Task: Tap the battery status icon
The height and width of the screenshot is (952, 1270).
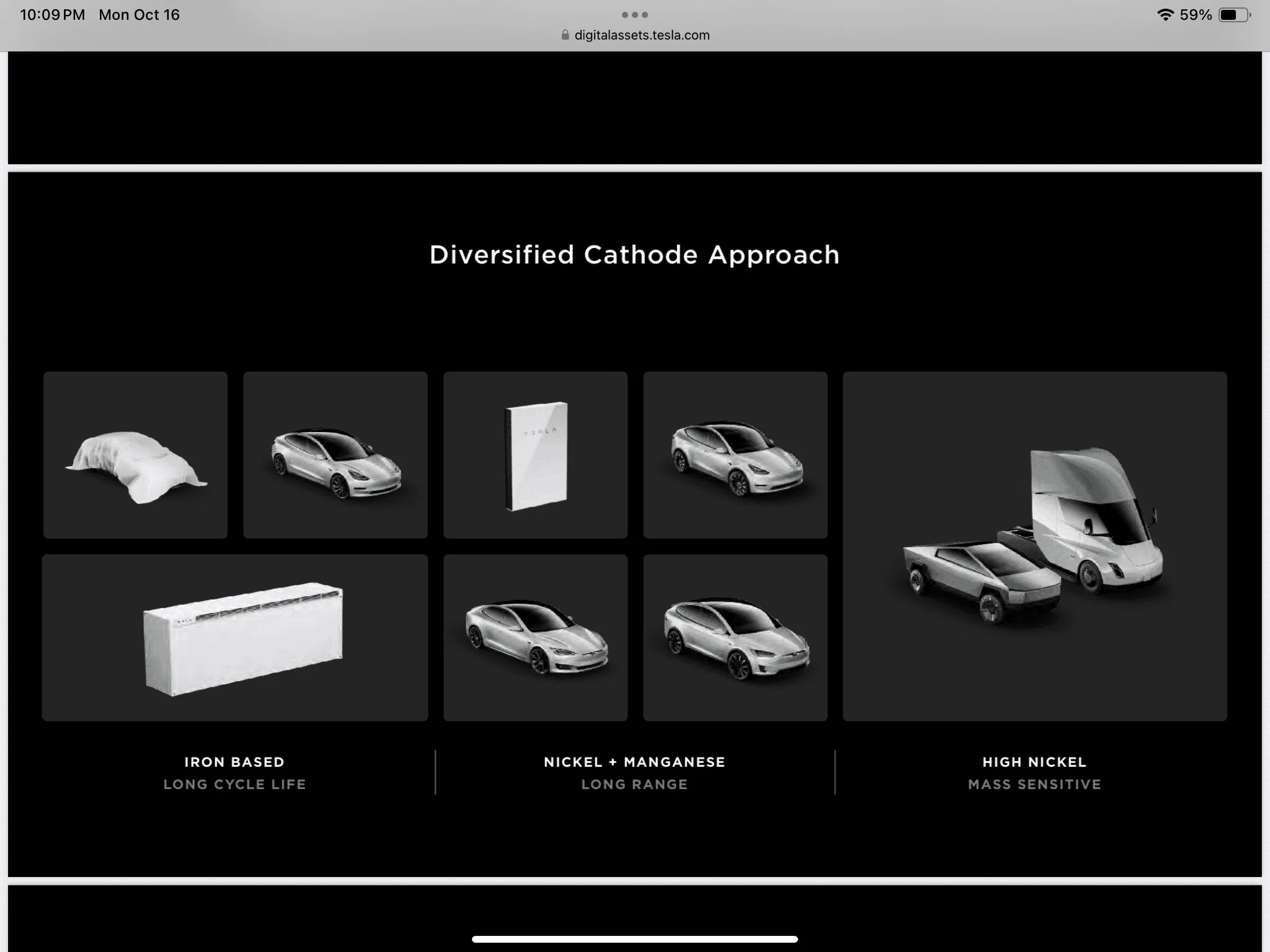Action: click(x=1235, y=15)
